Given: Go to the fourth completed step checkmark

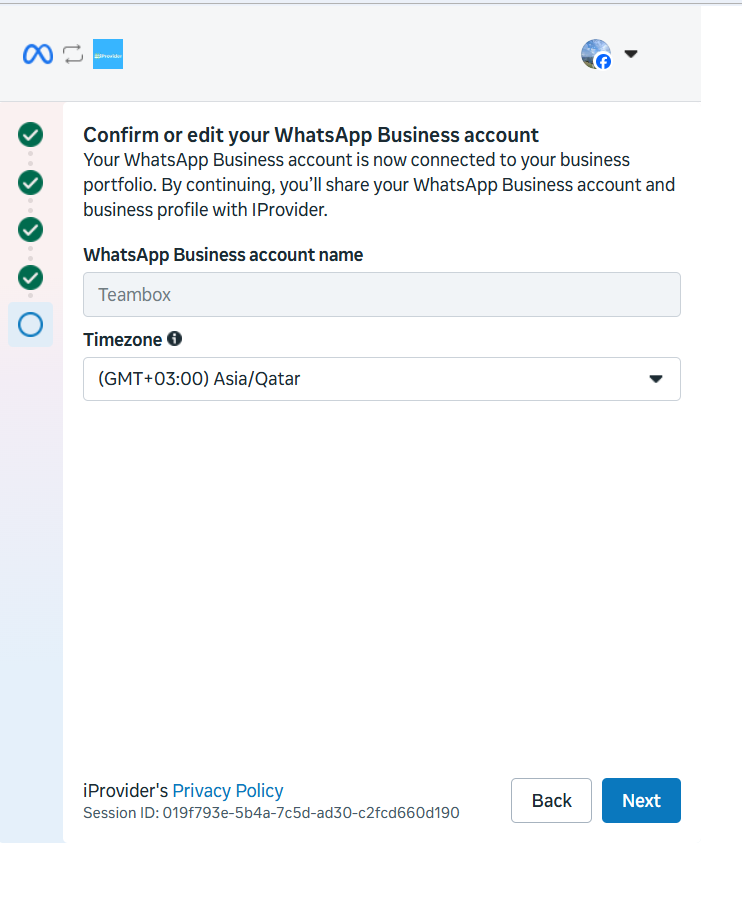Looking at the screenshot, I should click(30, 277).
